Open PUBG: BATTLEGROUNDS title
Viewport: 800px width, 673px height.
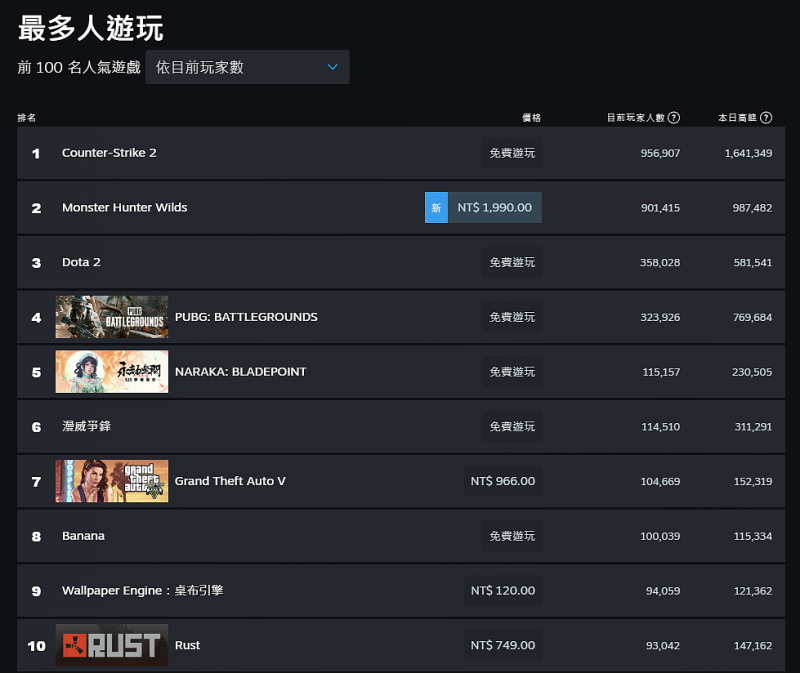coord(246,317)
